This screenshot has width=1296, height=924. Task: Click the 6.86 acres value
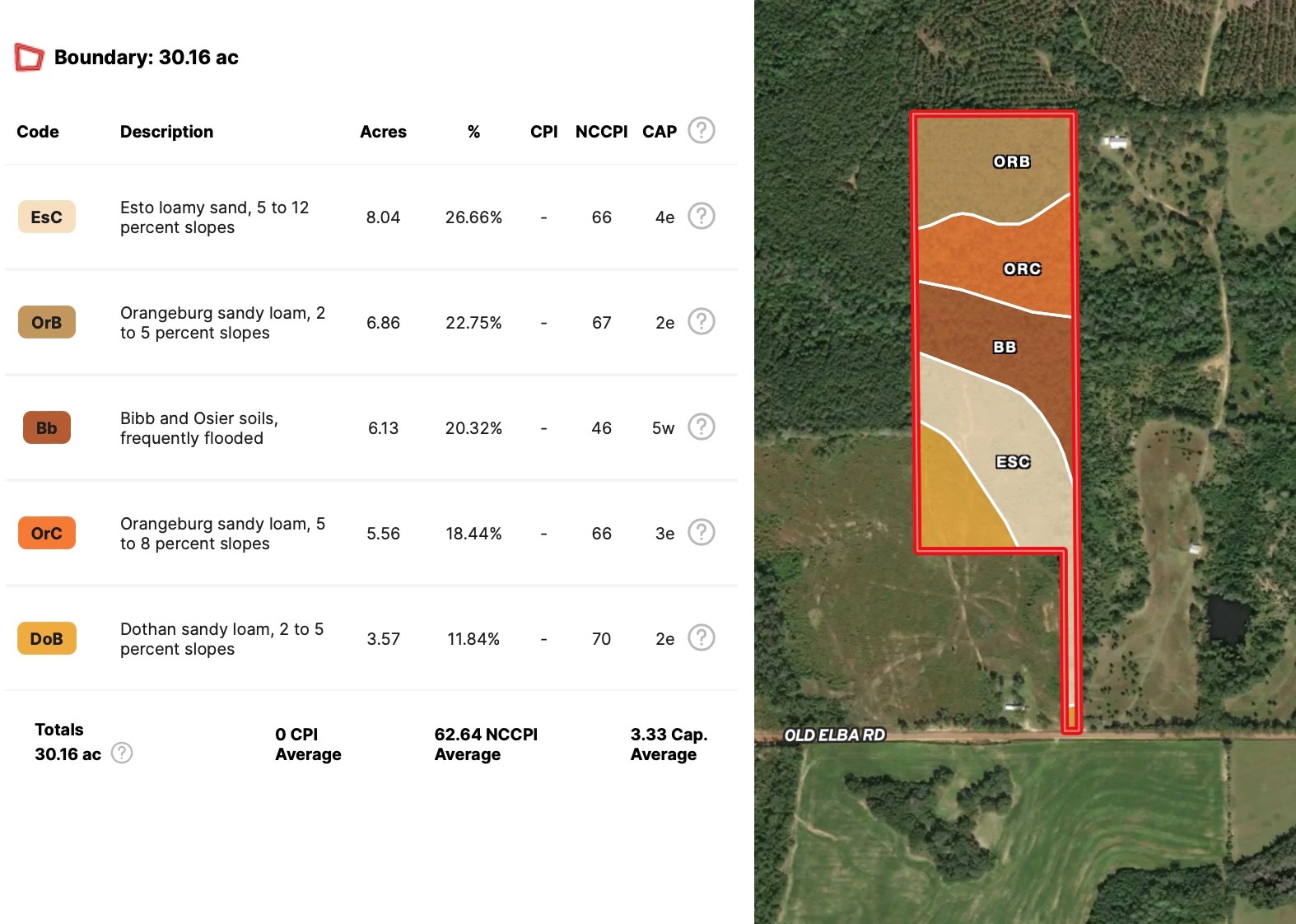click(383, 323)
